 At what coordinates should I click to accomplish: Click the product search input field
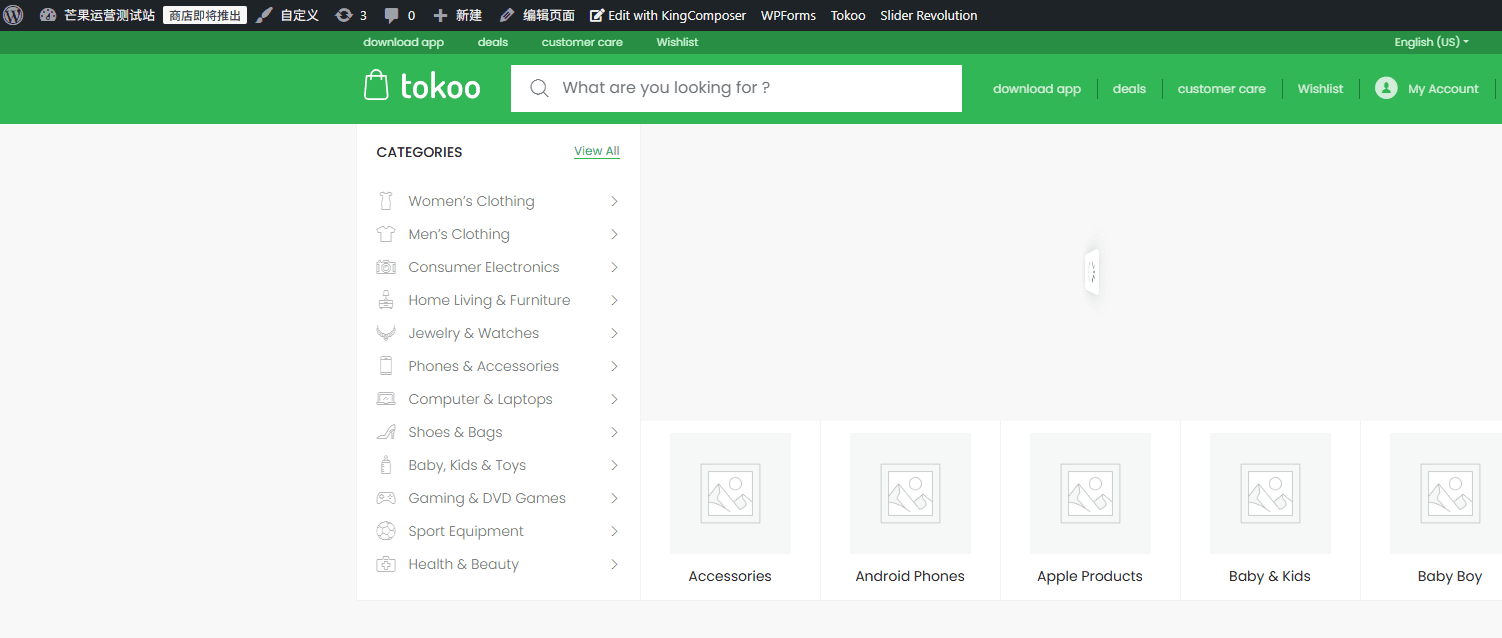pyautogui.click(x=736, y=88)
